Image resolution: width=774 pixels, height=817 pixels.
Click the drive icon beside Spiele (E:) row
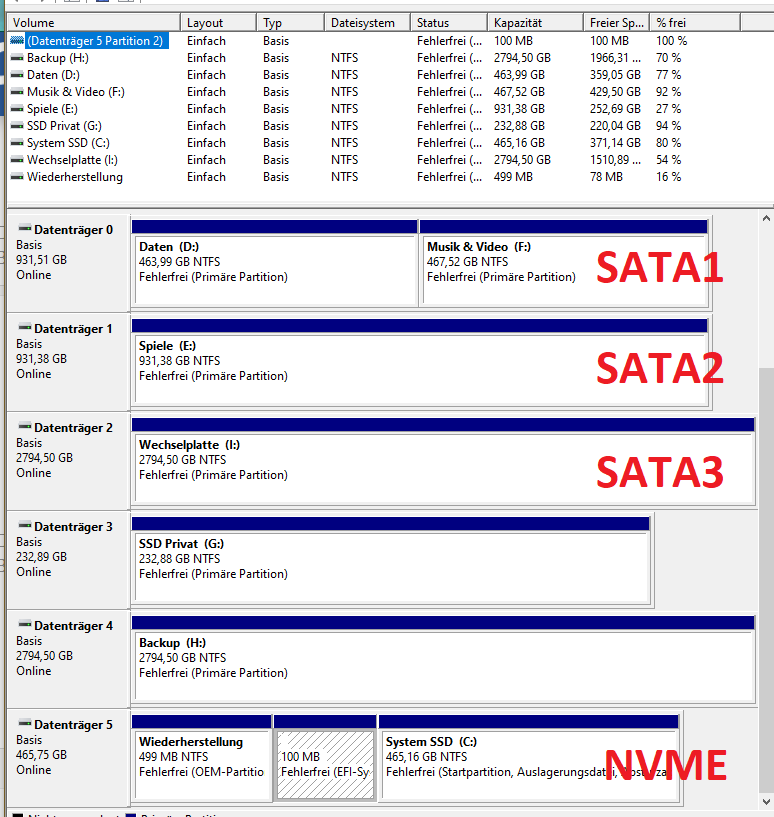pos(17,109)
